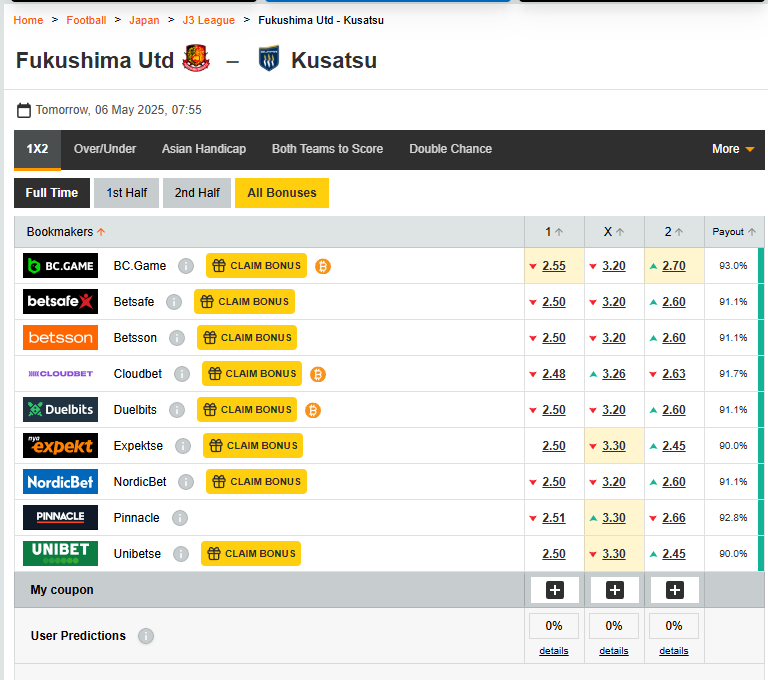
Task: Open J3 League breadcrumb link
Action: [208, 20]
